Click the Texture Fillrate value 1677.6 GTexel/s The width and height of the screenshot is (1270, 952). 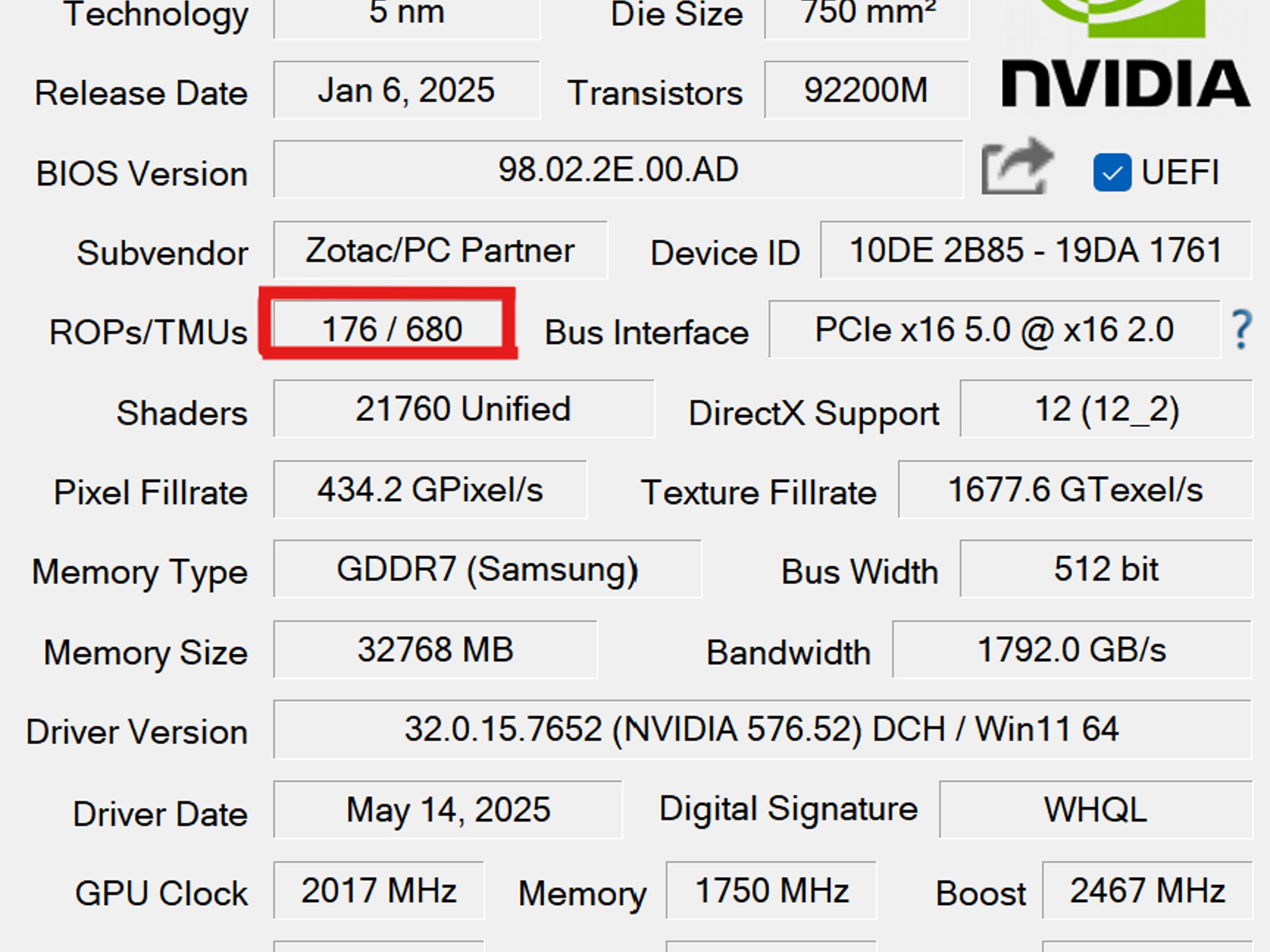(1075, 490)
